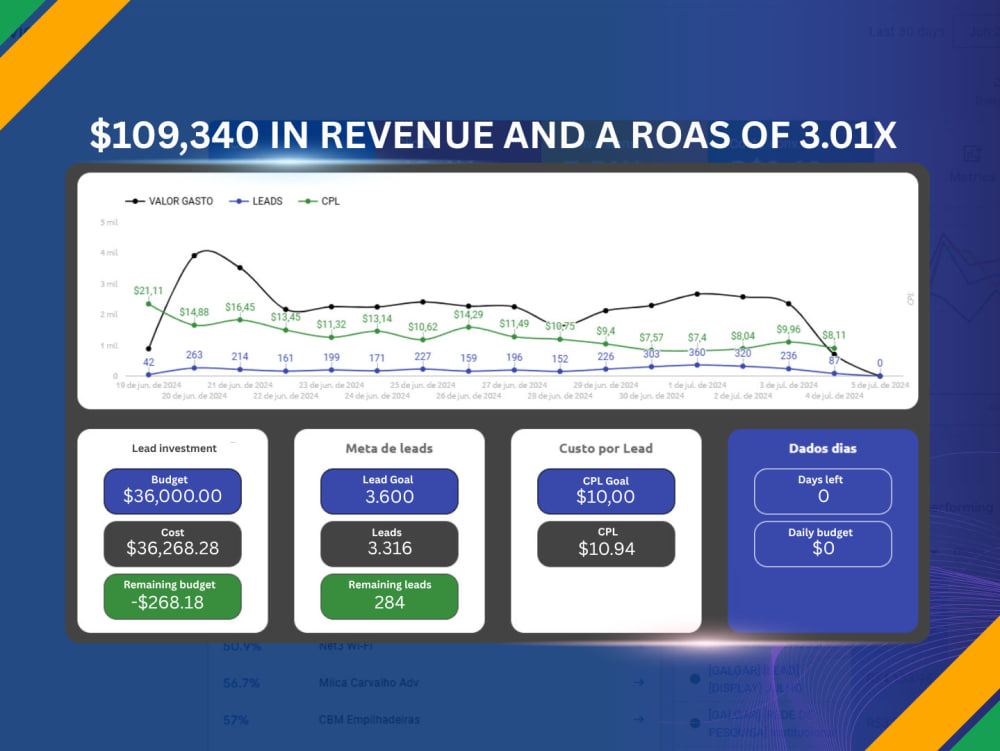The height and width of the screenshot is (751, 1000).
Task: Click the Custo por Lead heading
Action: (606, 448)
